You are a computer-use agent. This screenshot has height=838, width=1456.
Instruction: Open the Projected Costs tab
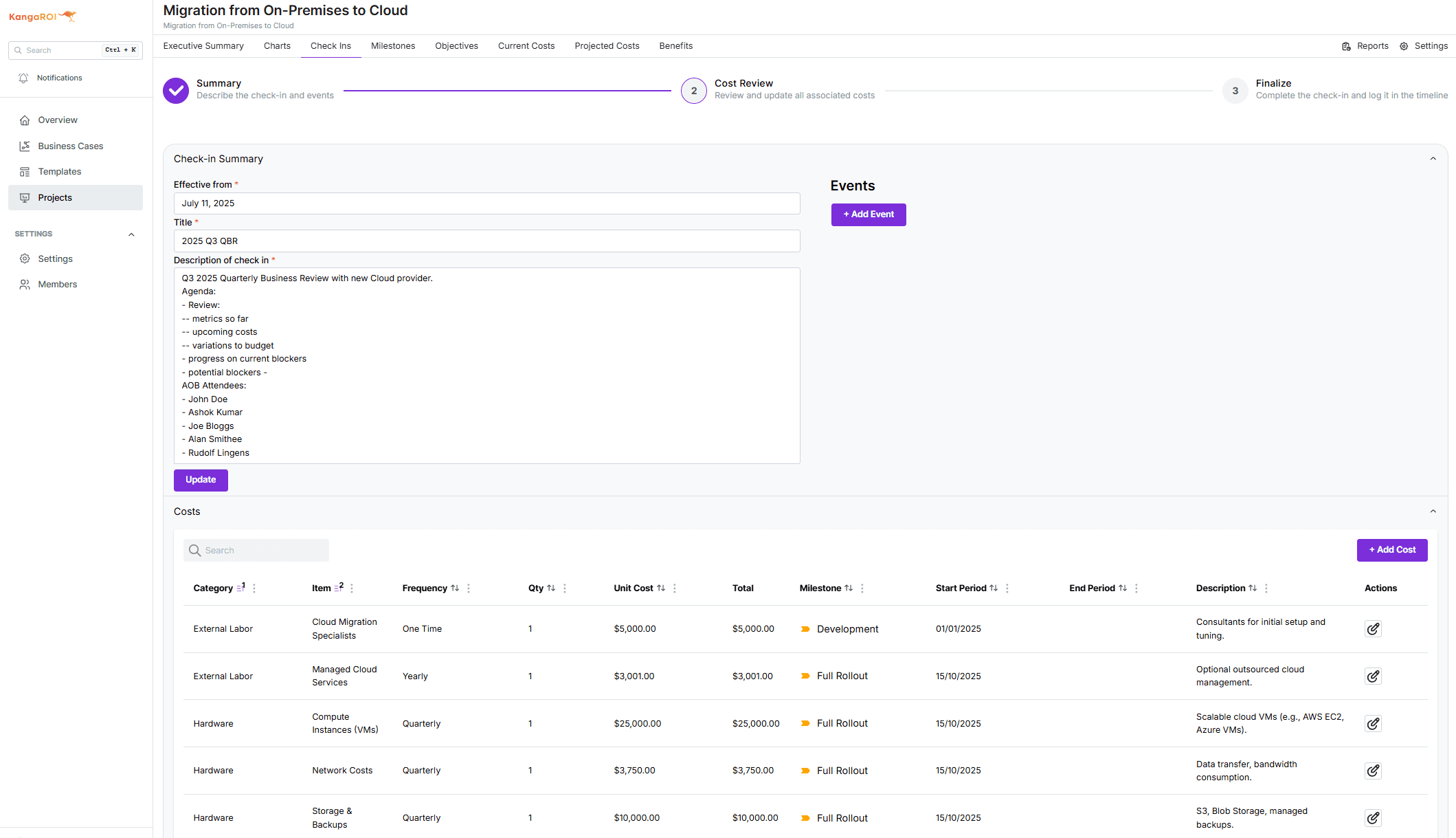(607, 46)
